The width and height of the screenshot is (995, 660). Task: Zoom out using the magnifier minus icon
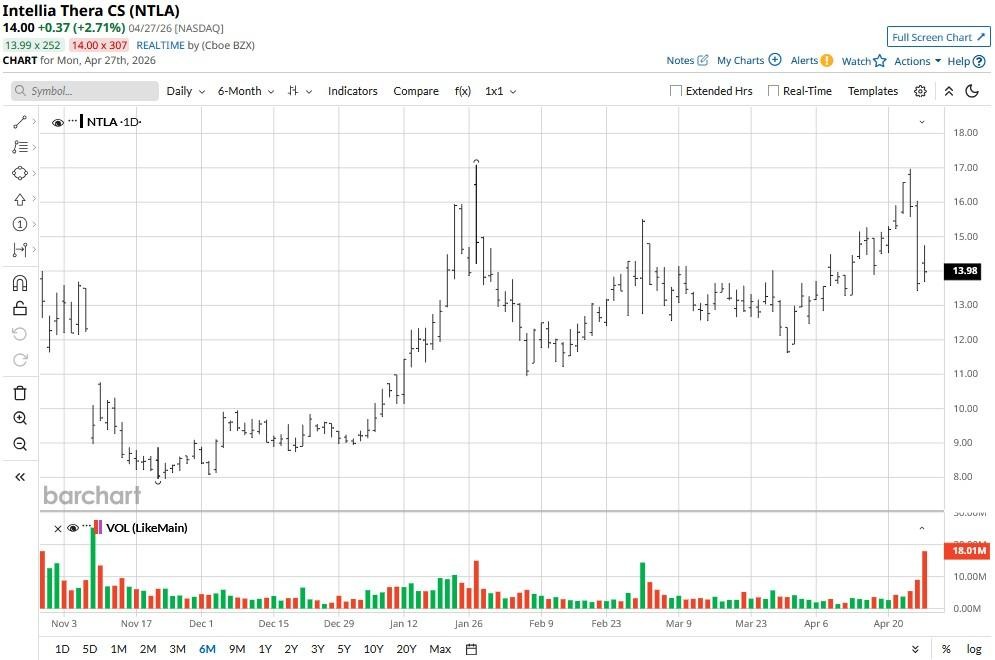(19, 444)
